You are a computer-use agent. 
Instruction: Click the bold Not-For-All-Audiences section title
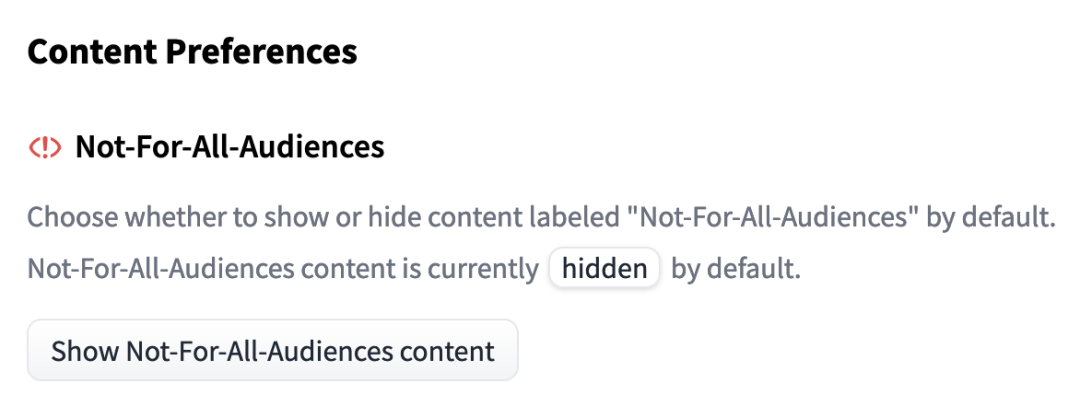230,147
